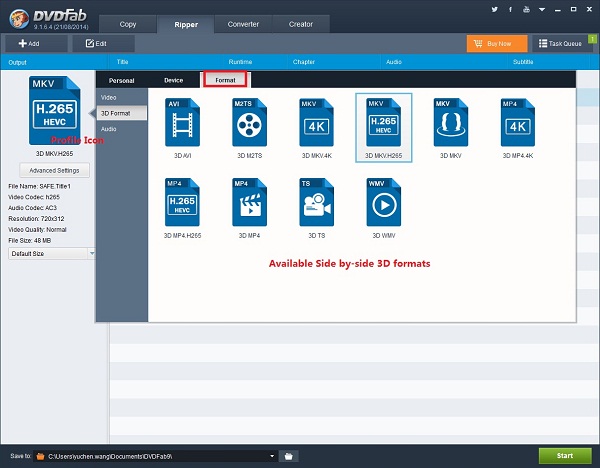The width and height of the screenshot is (600, 468).
Task: Click the Edit button
Action: (x=103, y=44)
